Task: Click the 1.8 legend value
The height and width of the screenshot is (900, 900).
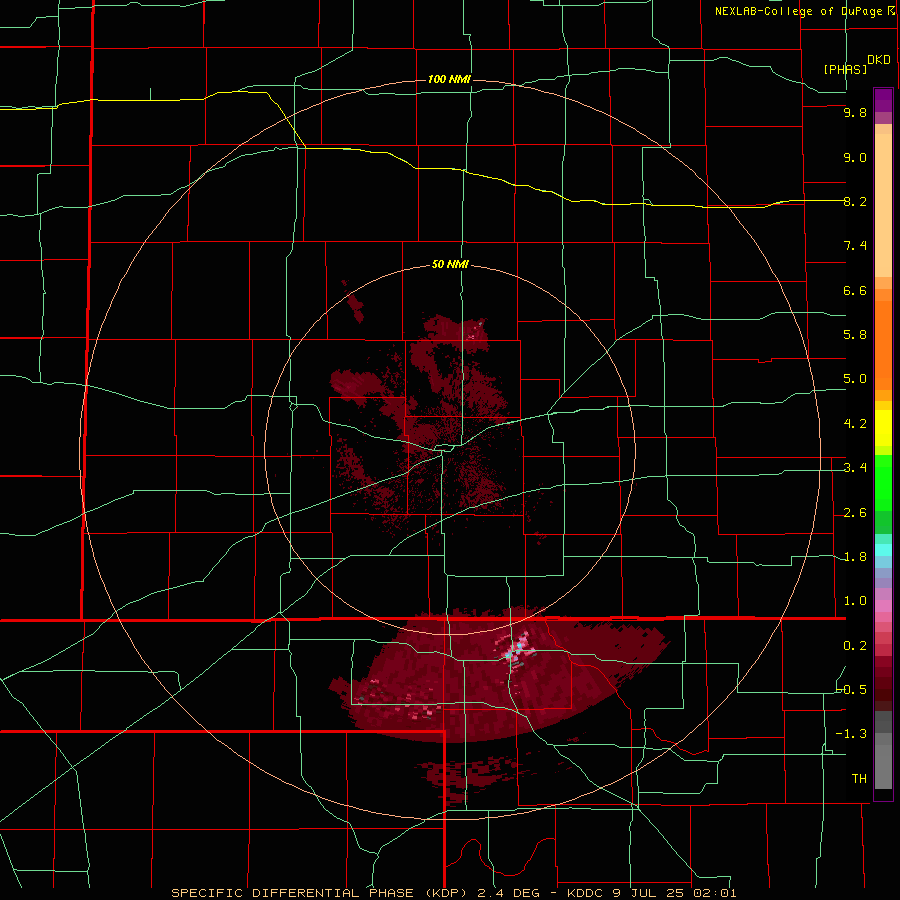Action: pos(855,557)
